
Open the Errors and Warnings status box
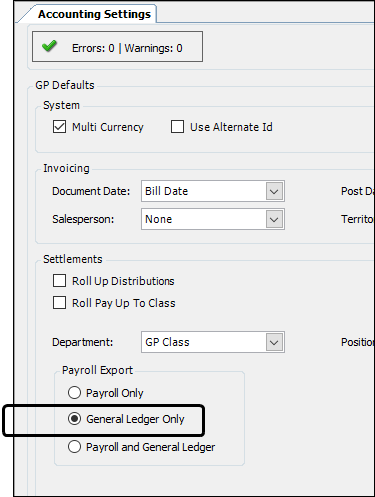117,47
